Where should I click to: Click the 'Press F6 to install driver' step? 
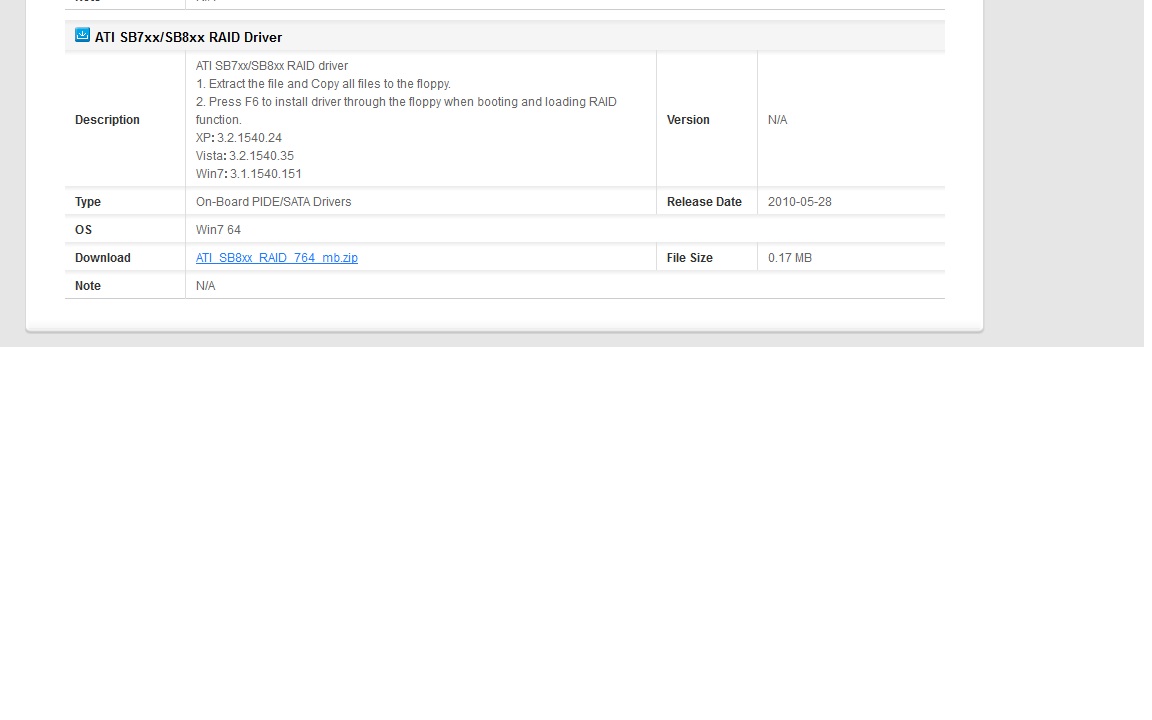click(406, 111)
